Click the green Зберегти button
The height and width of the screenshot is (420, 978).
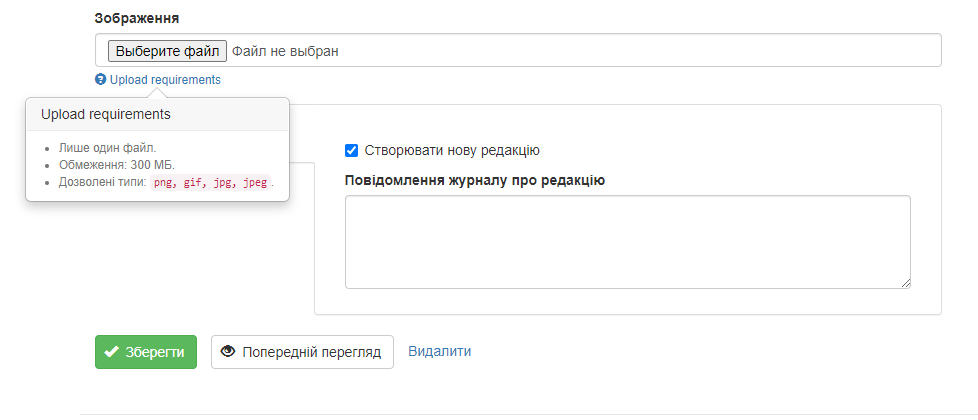point(146,352)
